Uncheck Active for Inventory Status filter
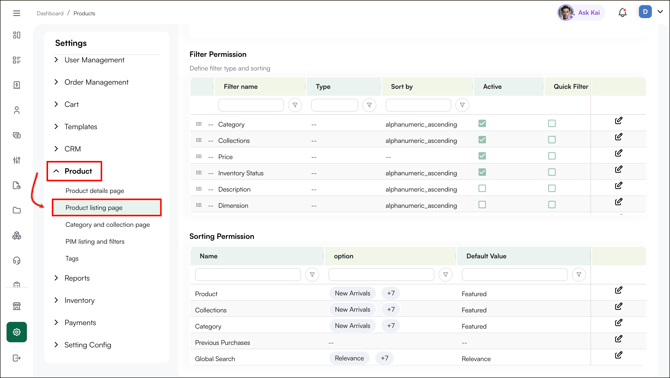The width and height of the screenshot is (670, 378). click(x=482, y=172)
